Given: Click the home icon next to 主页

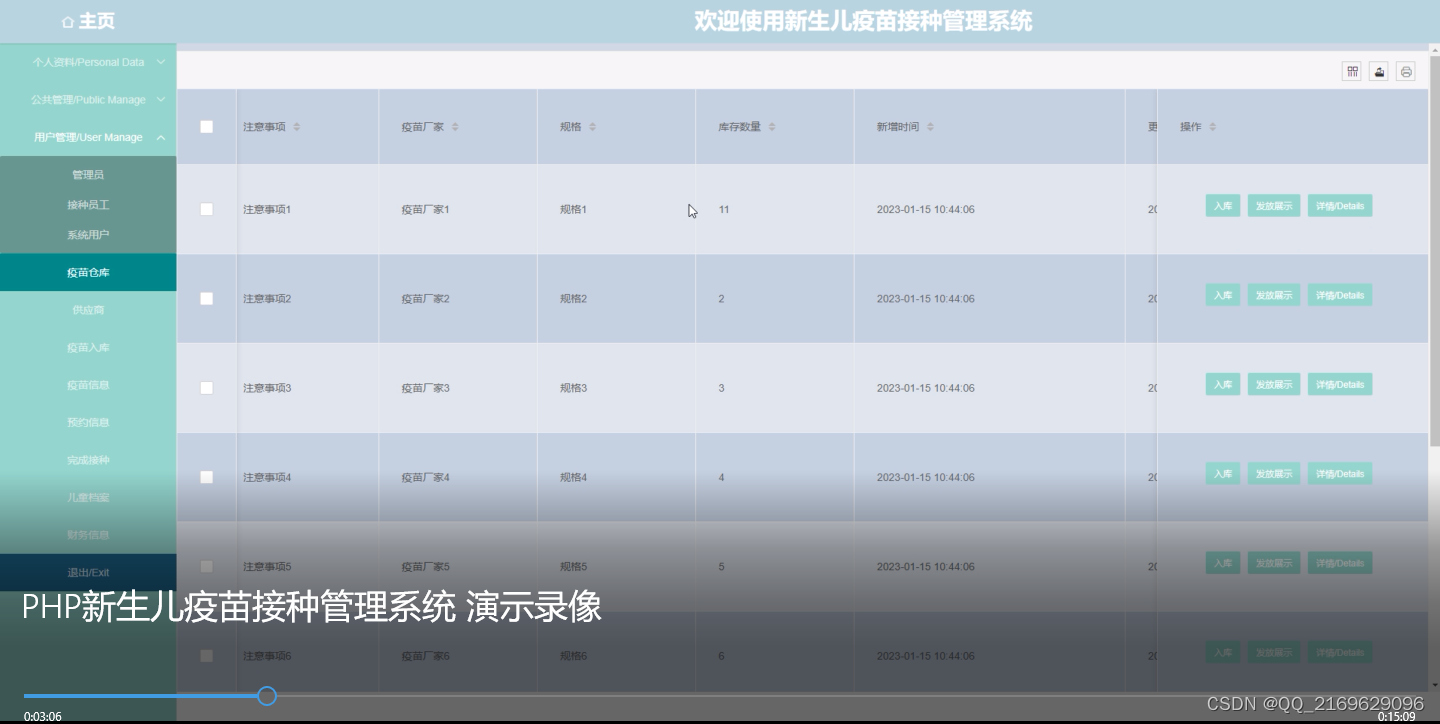Looking at the screenshot, I should [68, 21].
